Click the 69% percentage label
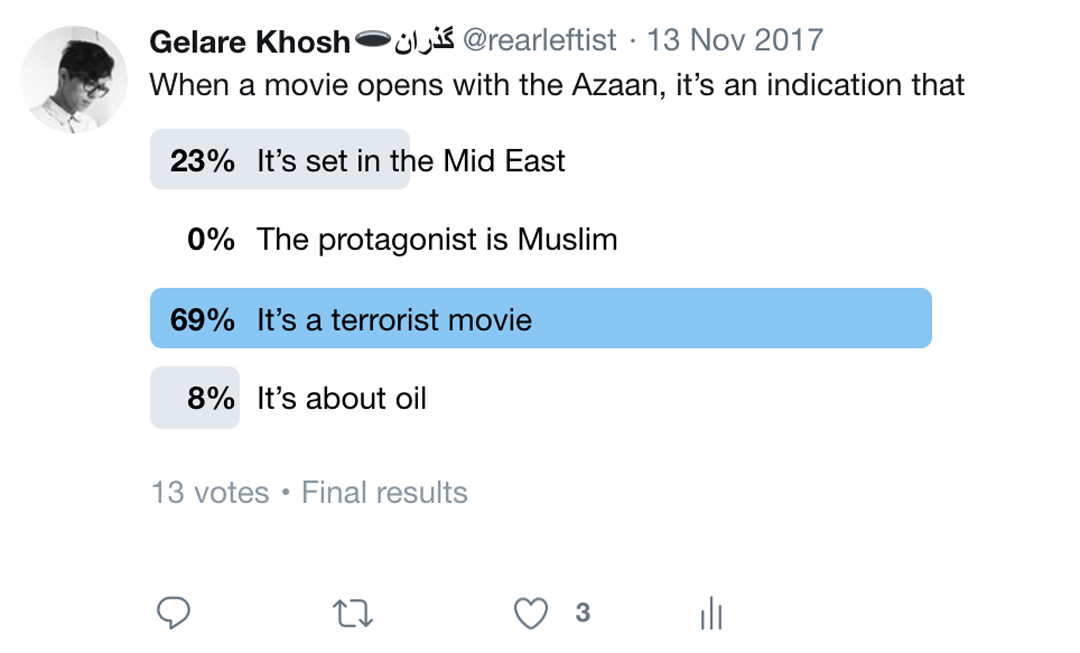The height and width of the screenshot is (653, 1080). point(203,320)
